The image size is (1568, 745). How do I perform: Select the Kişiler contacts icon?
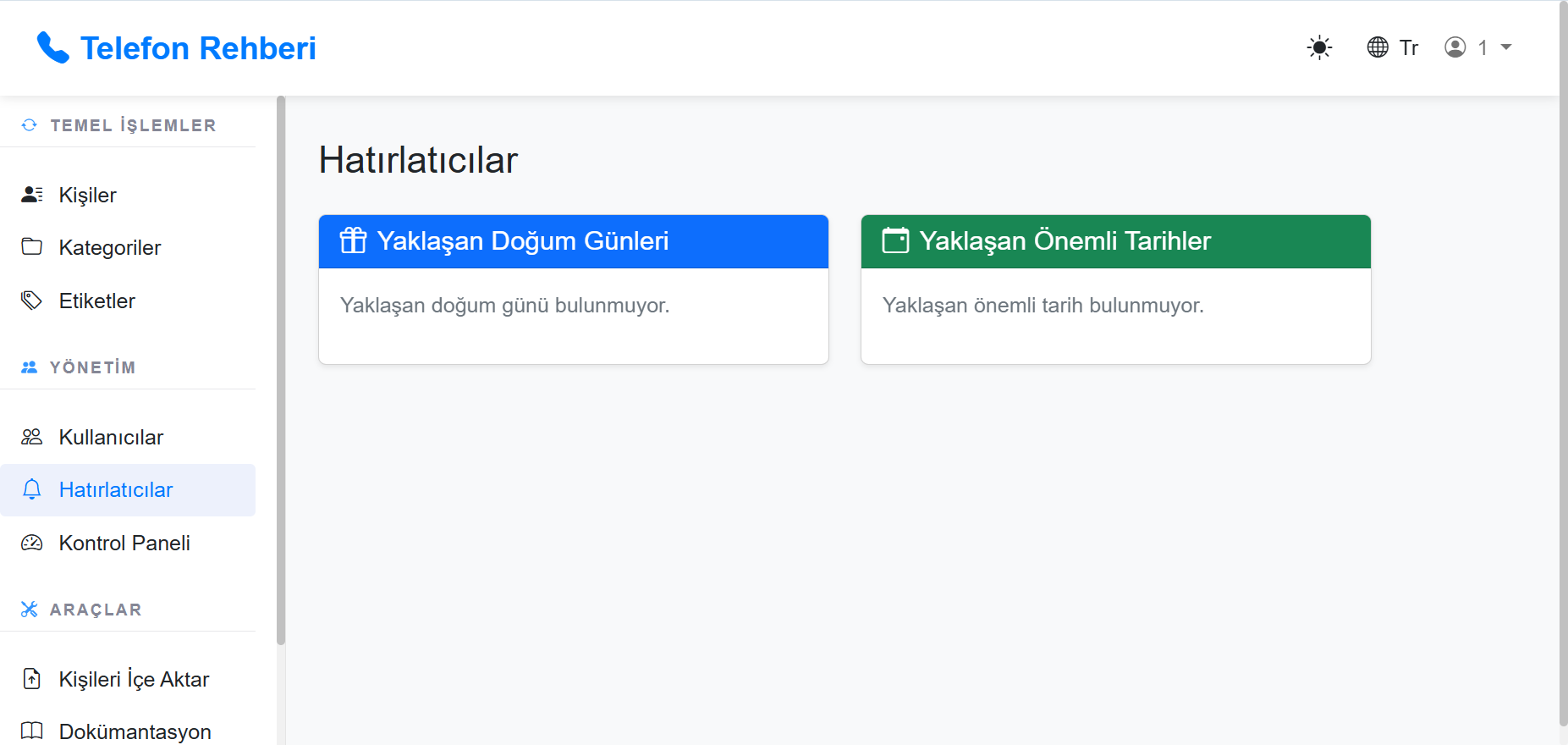pyautogui.click(x=31, y=194)
